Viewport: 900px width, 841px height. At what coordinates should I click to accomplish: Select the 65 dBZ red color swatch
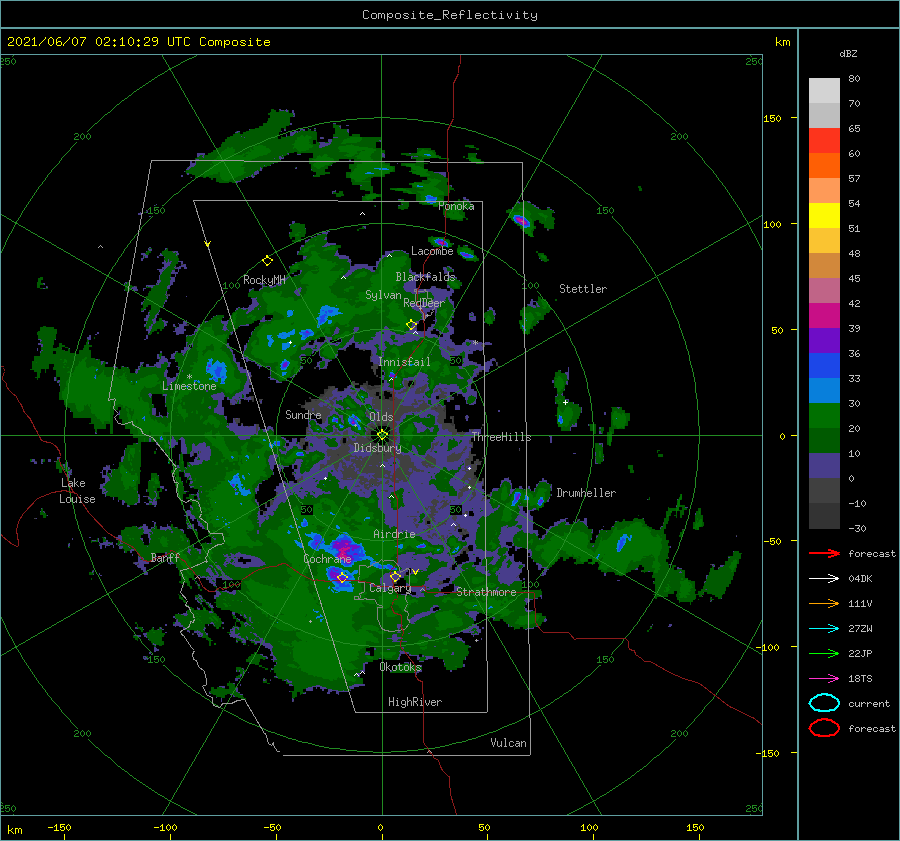(x=824, y=140)
